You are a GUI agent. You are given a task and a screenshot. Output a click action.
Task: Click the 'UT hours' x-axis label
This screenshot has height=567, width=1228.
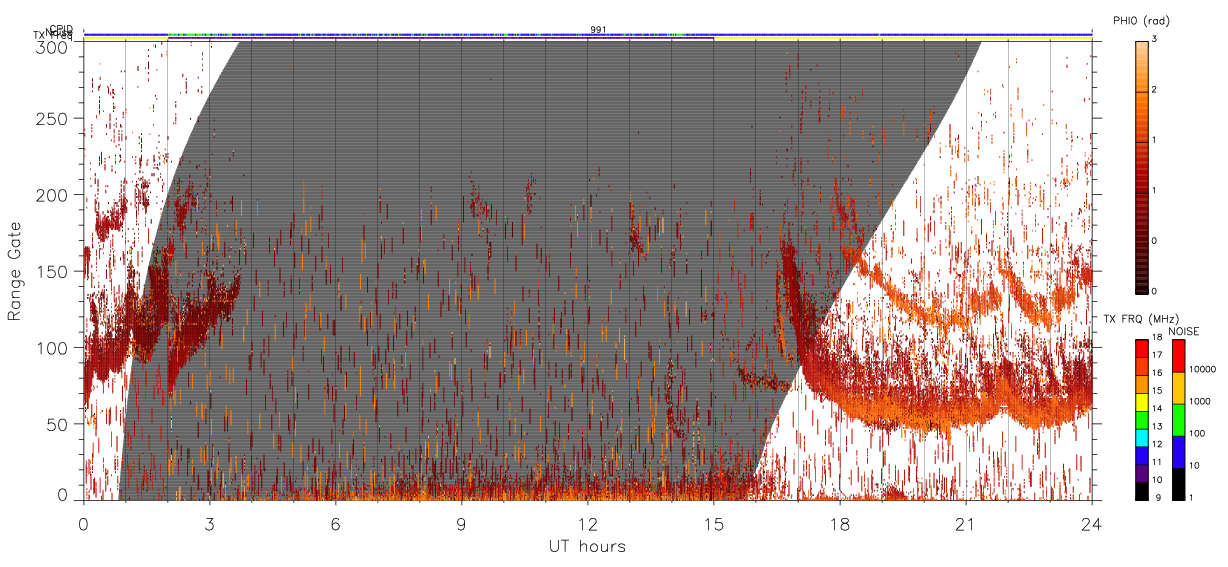(587, 546)
